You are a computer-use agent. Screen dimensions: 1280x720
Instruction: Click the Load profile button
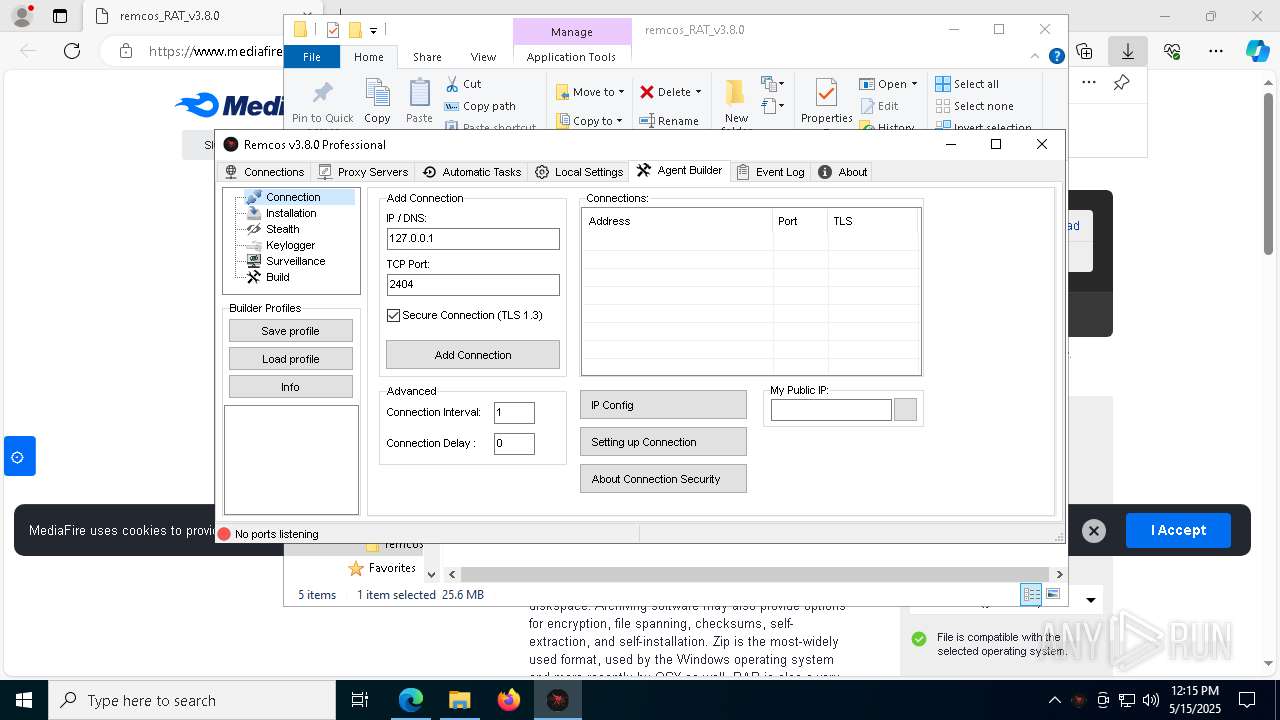point(290,359)
